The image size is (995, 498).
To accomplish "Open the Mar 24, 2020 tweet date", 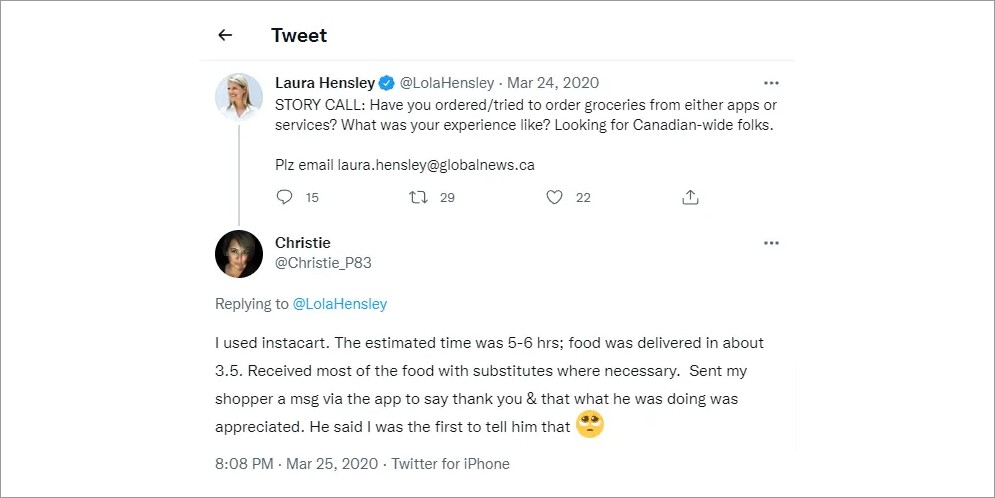I will pos(553,83).
